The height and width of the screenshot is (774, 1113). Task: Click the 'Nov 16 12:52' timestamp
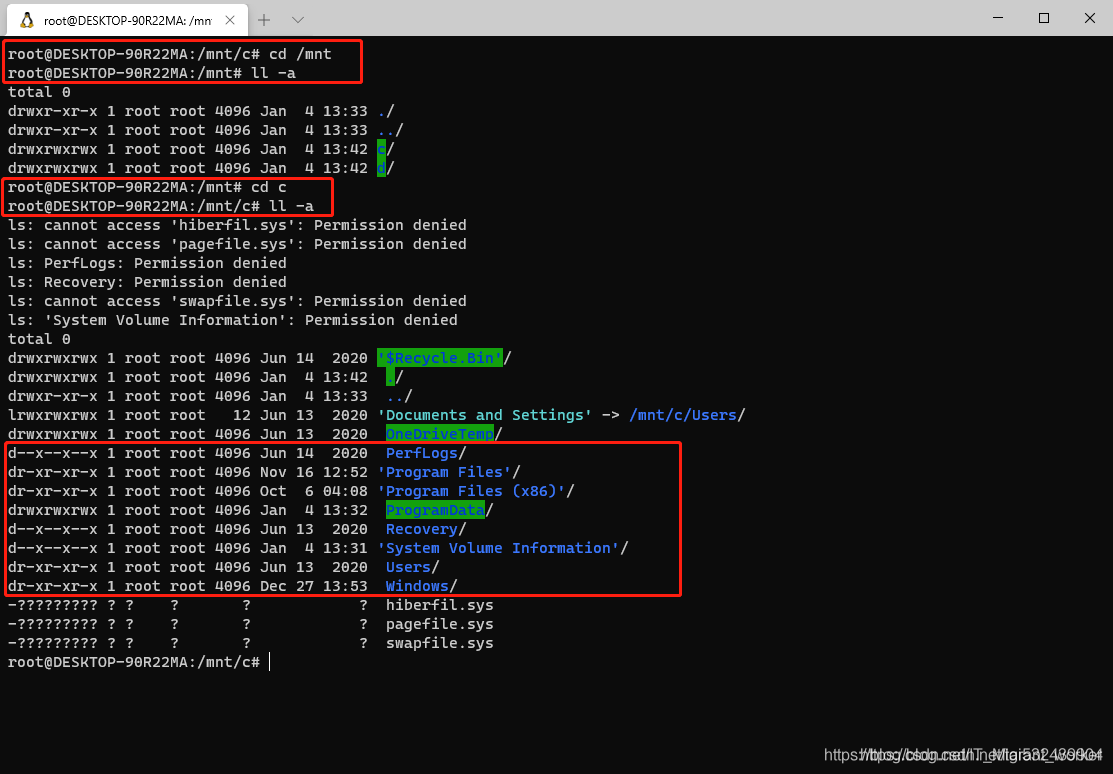point(314,472)
